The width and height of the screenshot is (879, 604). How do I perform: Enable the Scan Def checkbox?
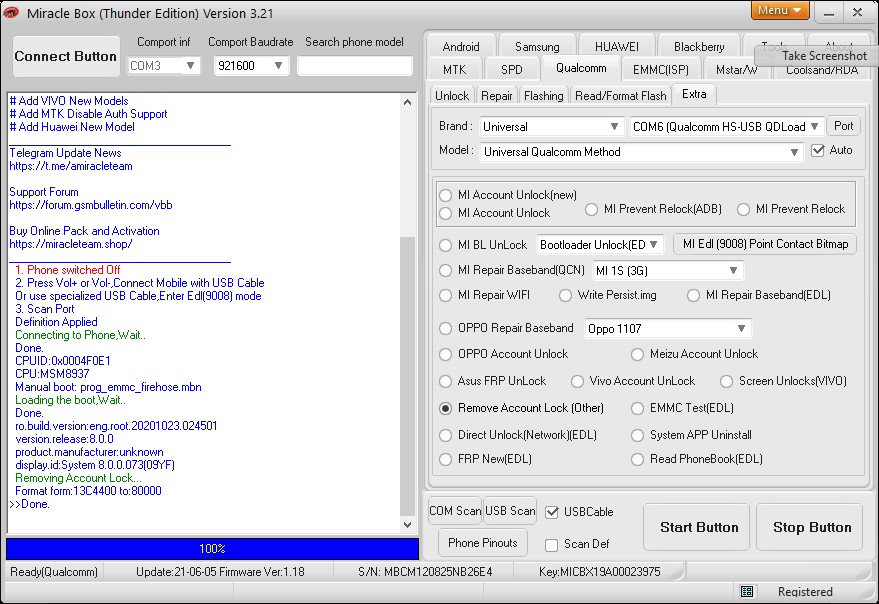coord(552,545)
